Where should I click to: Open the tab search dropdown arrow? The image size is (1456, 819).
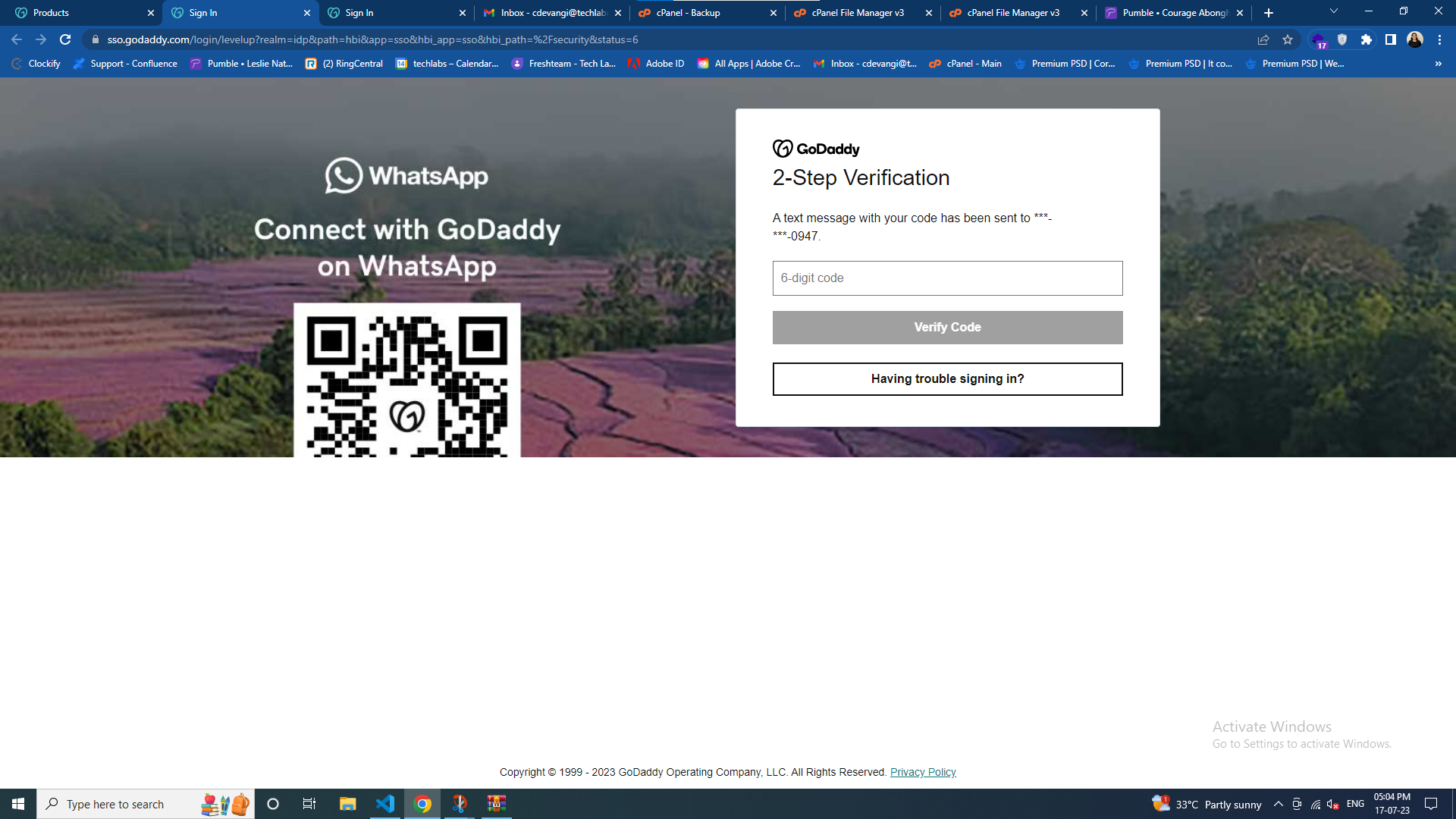[x=1334, y=11]
